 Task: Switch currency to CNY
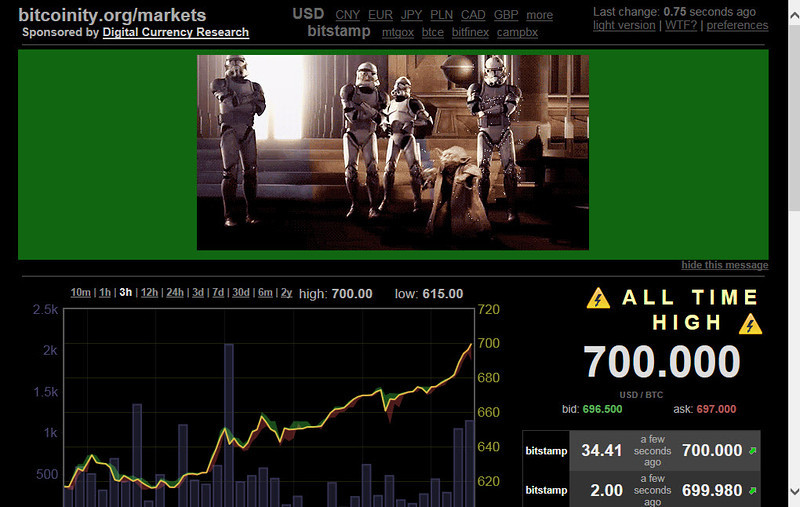pos(347,15)
